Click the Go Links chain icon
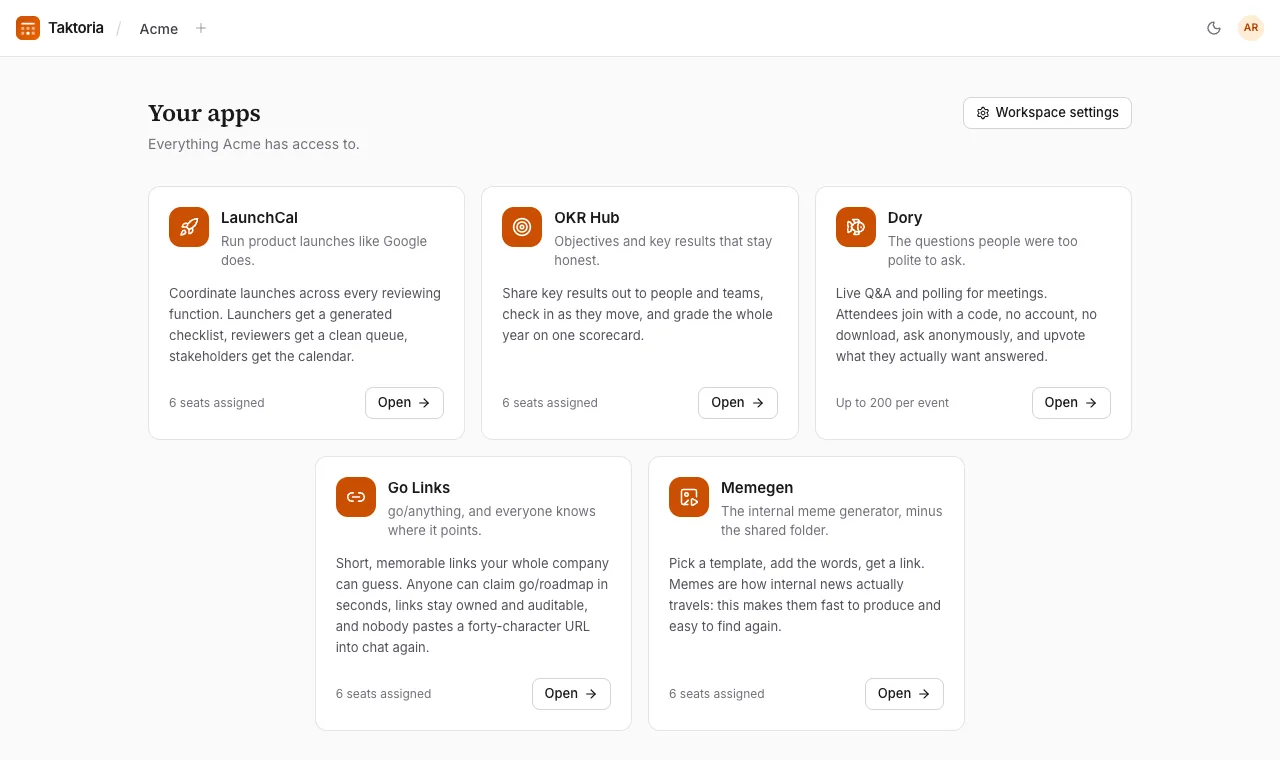Image resolution: width=1280 pixels, height=760 pixels. (x=356, y=497)
